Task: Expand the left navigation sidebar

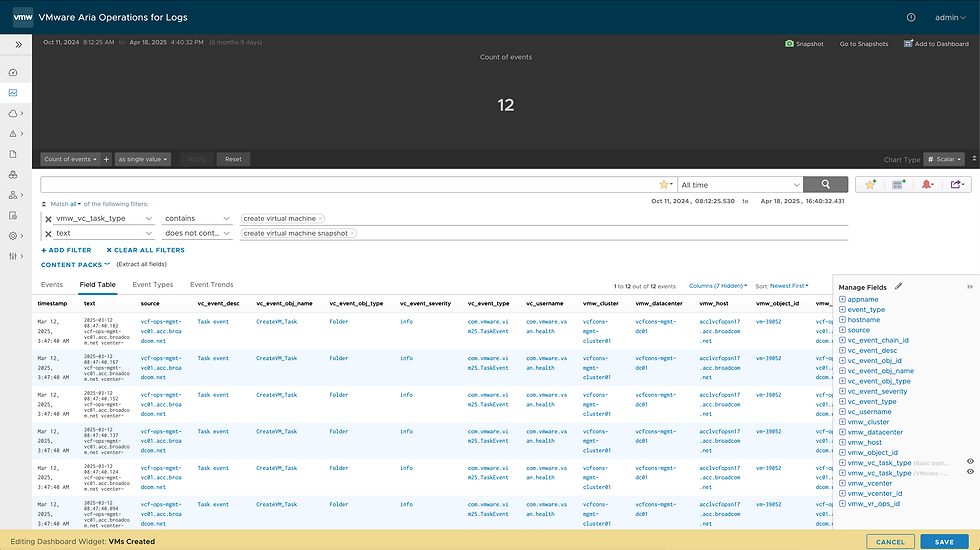Action: (x=18, y=44)
